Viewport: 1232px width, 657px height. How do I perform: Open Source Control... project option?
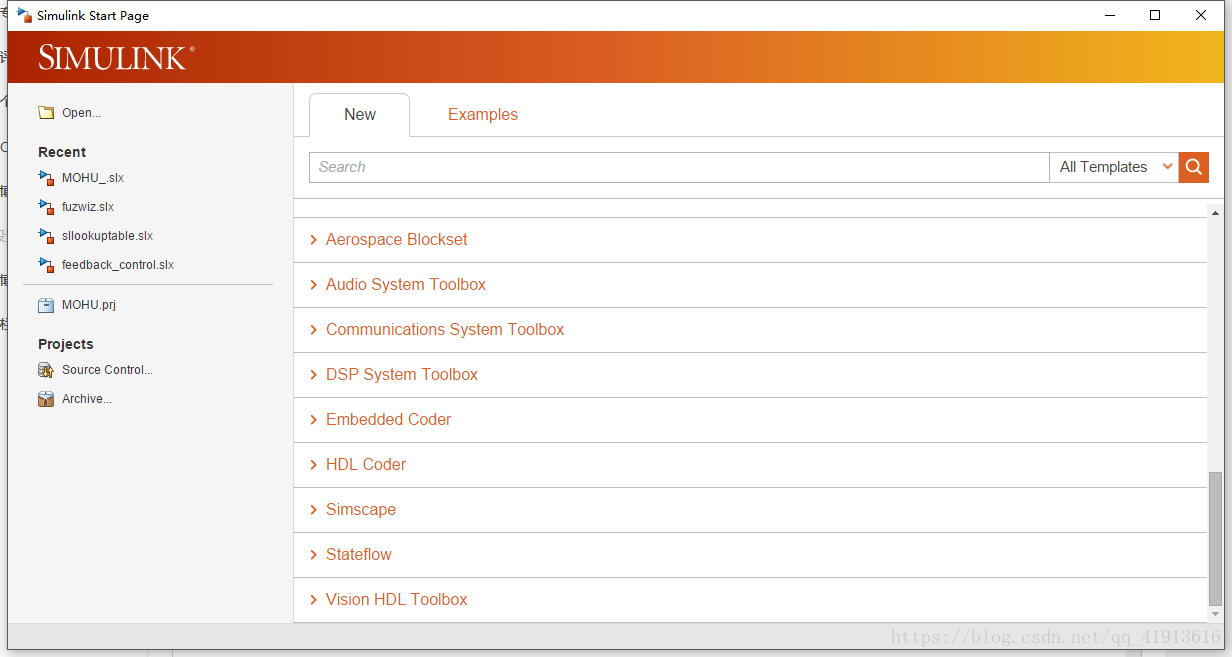coord(107,370)
